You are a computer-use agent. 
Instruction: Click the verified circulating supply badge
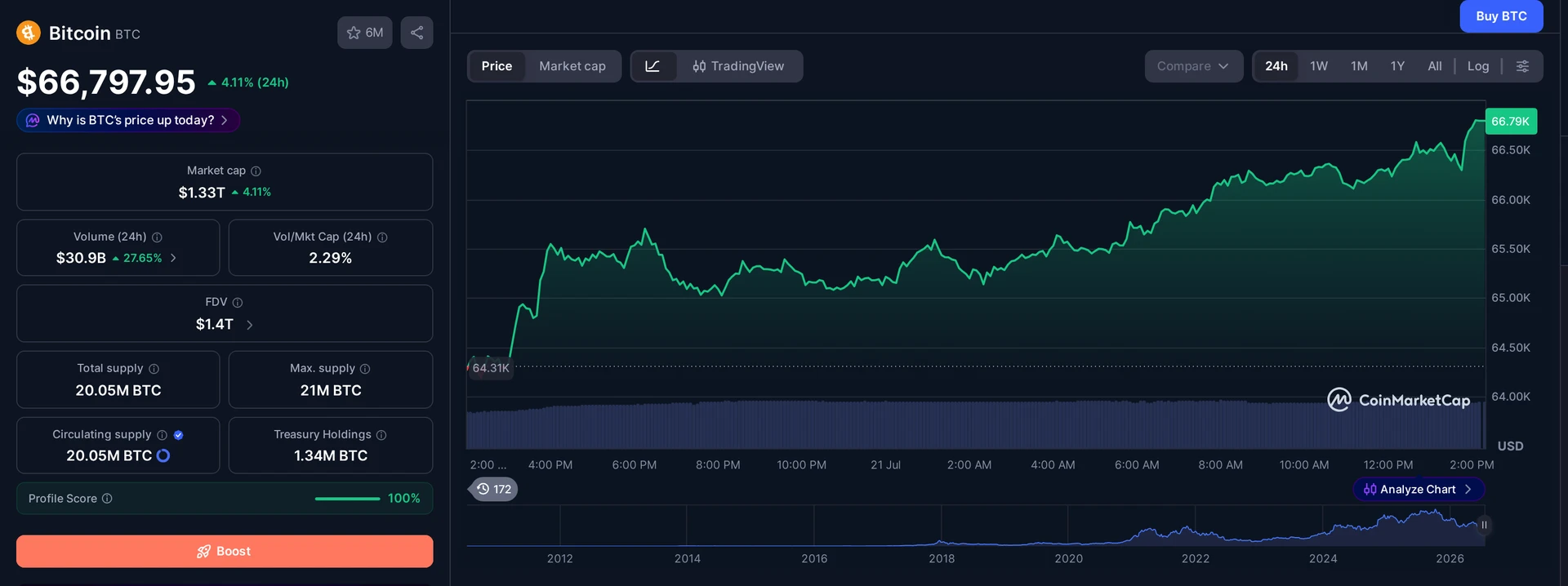179,435
